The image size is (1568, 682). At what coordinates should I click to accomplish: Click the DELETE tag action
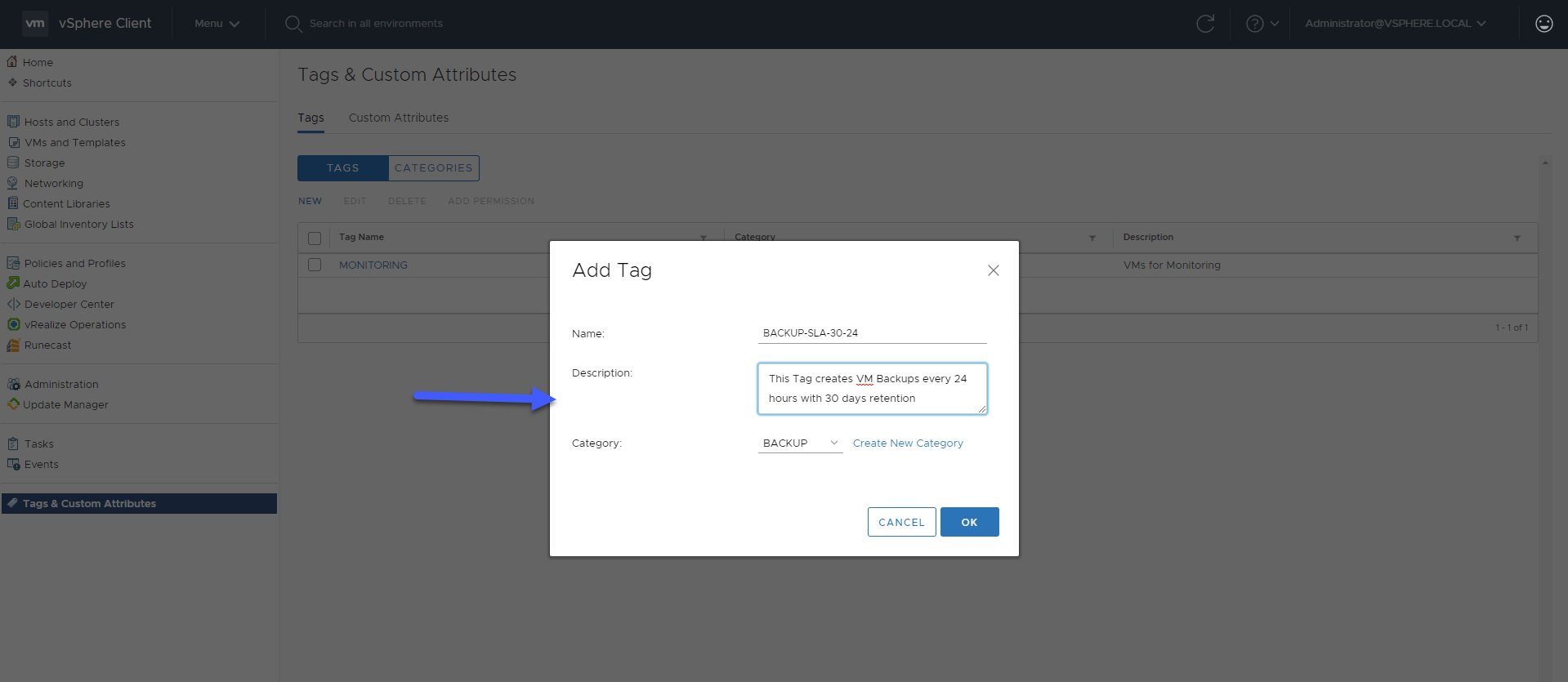click(407, 201)
